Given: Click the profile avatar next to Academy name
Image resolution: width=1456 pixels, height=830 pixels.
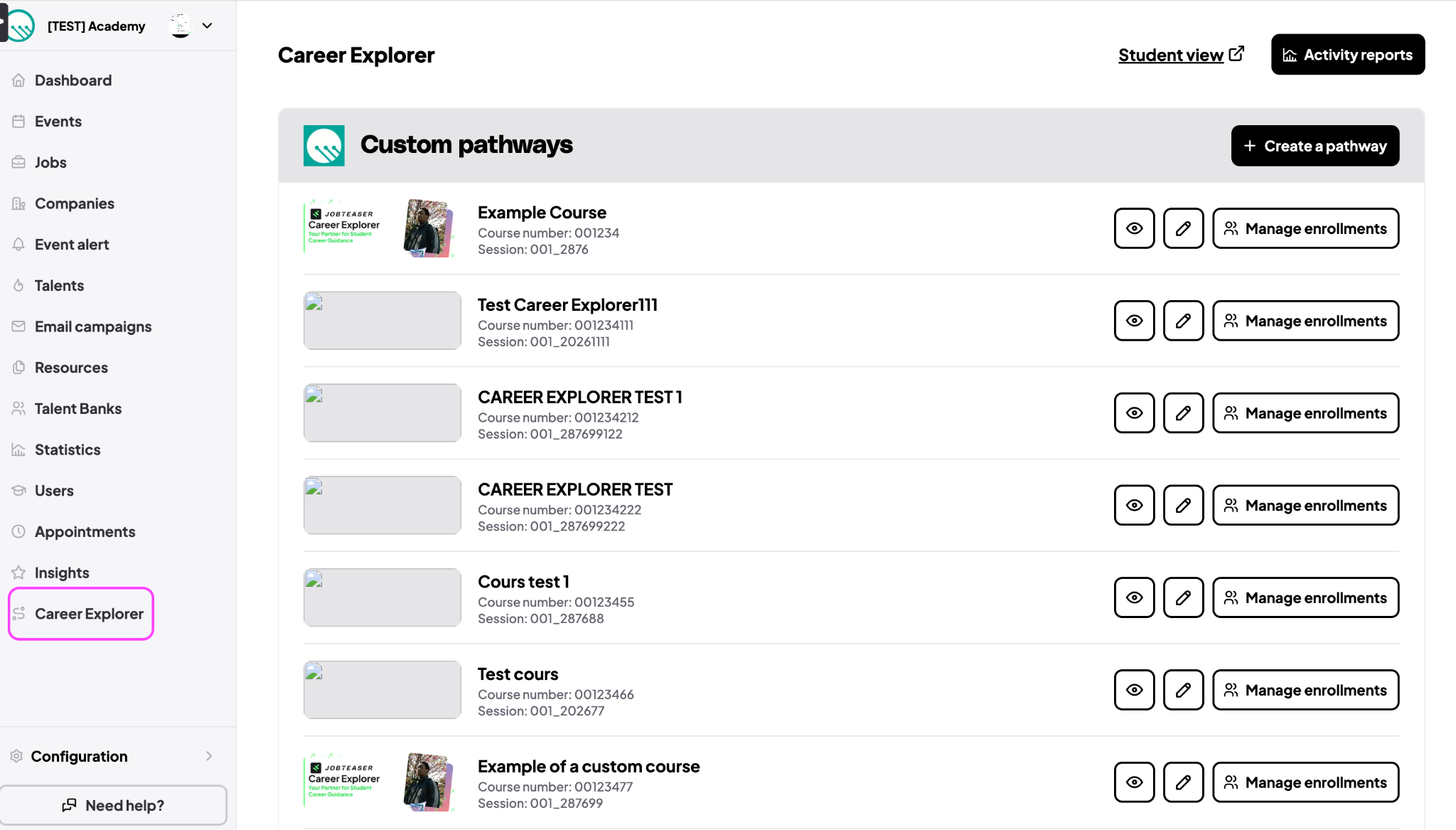Looking at the screenshot, I should [x=181, y=26].
